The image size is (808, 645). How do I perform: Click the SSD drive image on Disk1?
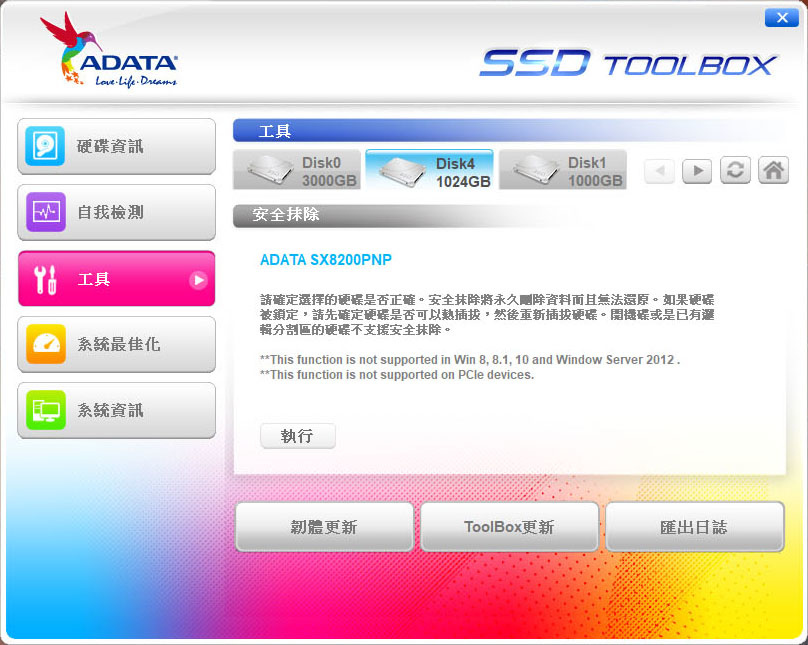(537, 170)
